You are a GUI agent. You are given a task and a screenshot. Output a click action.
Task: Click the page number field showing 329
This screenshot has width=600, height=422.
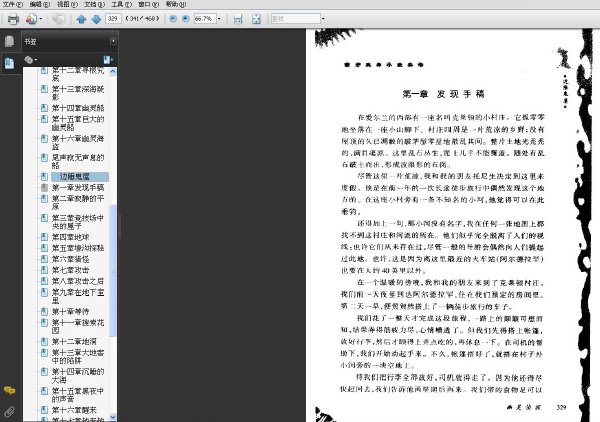coord(113,18)
